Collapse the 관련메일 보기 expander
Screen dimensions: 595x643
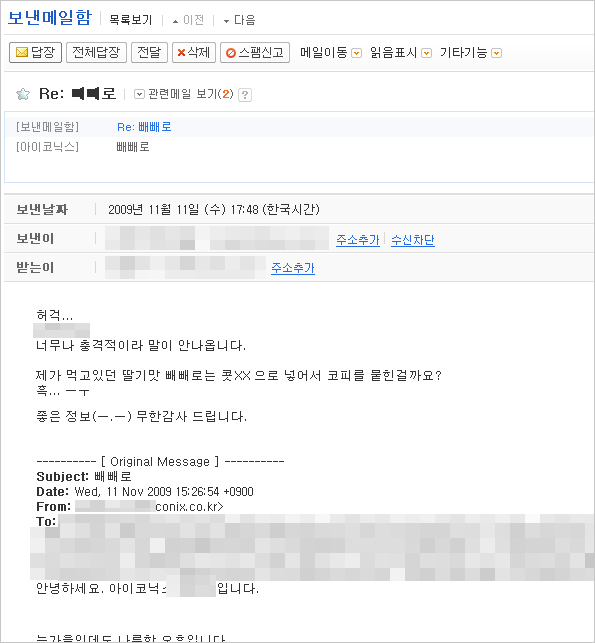tap(139, 94)
